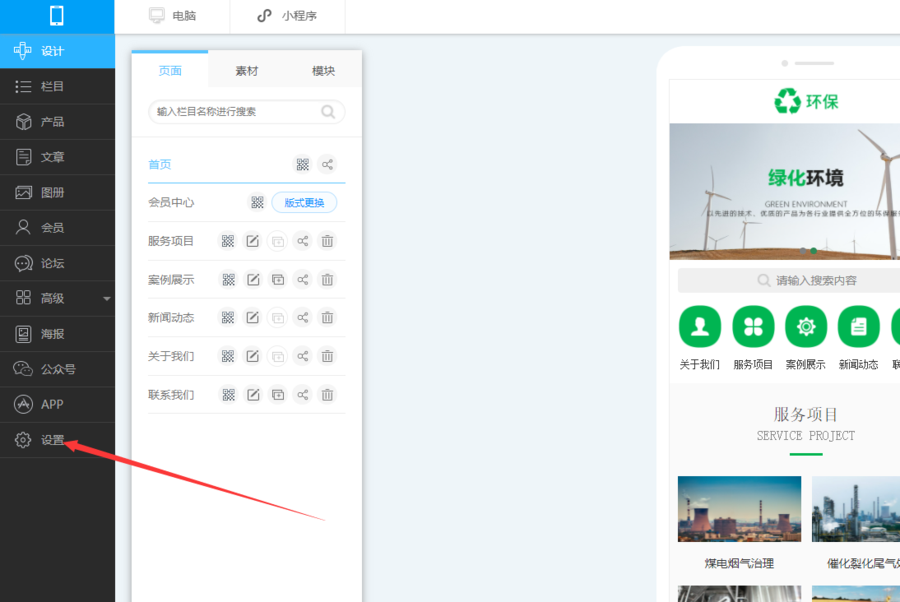
Task: Edit the 联系我们 page
Action: coord(253,395)
